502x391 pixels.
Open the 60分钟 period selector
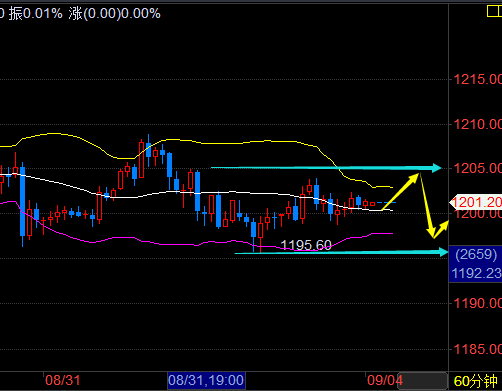(x=476, y=381)
